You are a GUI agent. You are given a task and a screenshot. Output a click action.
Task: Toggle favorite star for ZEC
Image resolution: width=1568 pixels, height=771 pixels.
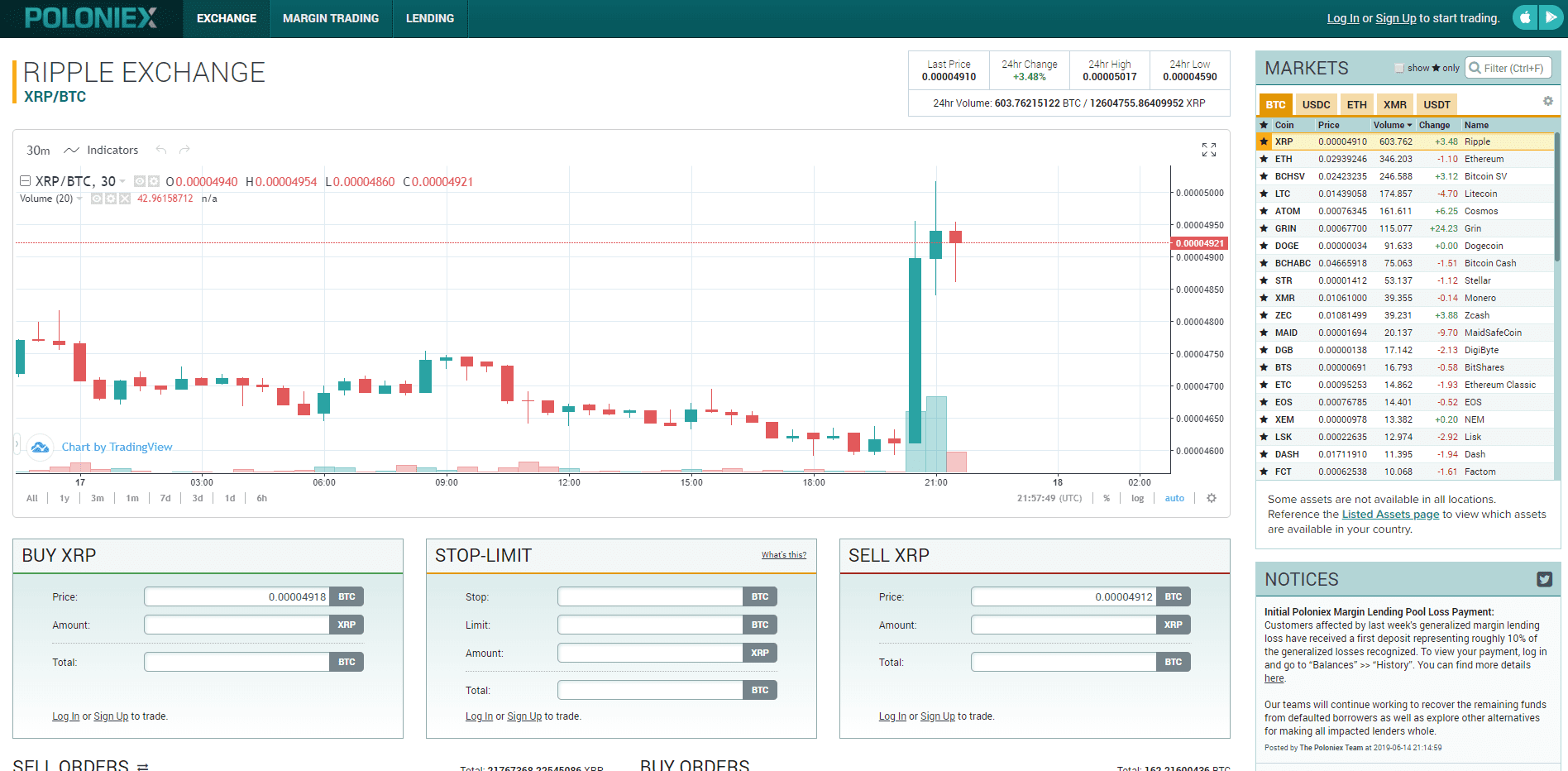[1264, 315]
